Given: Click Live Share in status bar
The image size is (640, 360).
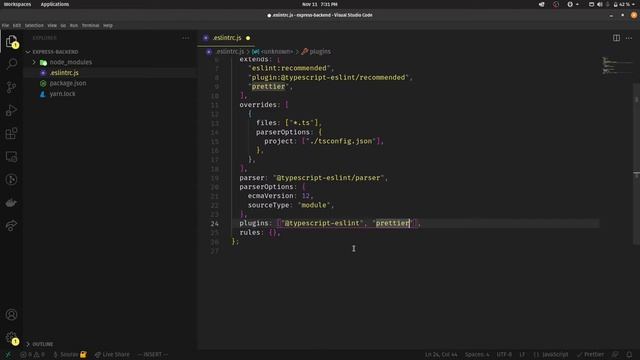Looking at the screenshot, I should (112, 355).
